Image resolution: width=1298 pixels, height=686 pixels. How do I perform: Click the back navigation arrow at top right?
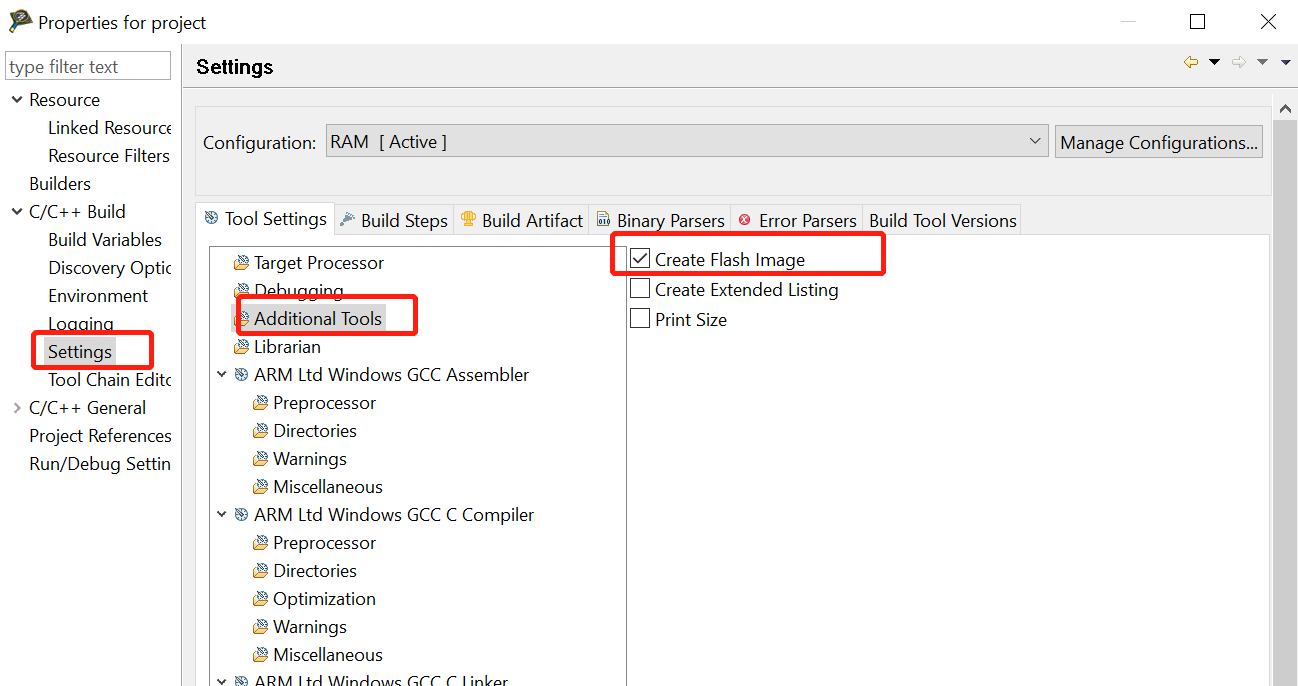click(1190, 61)
